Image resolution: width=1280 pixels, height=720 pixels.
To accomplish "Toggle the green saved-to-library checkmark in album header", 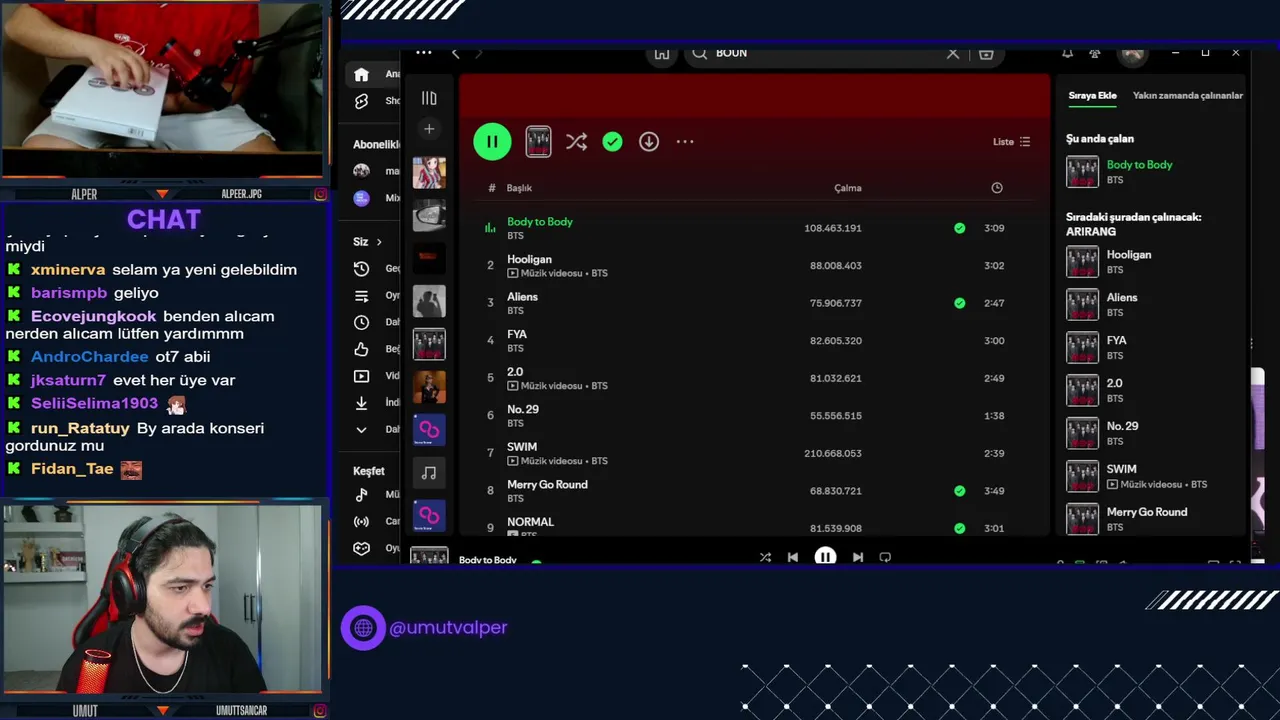I will coord(612,142).
